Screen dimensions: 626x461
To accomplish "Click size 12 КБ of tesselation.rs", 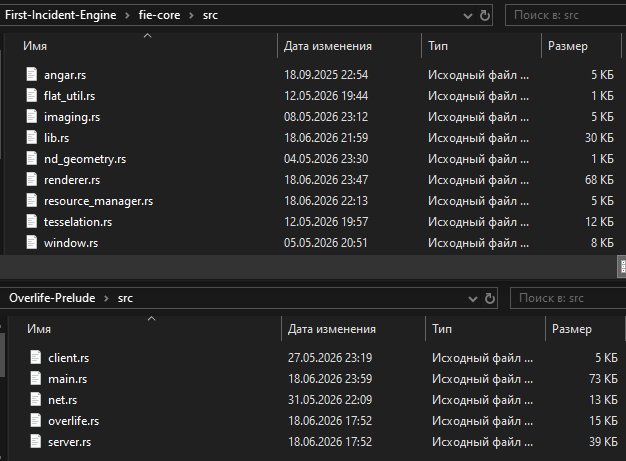I will point(599,222).
